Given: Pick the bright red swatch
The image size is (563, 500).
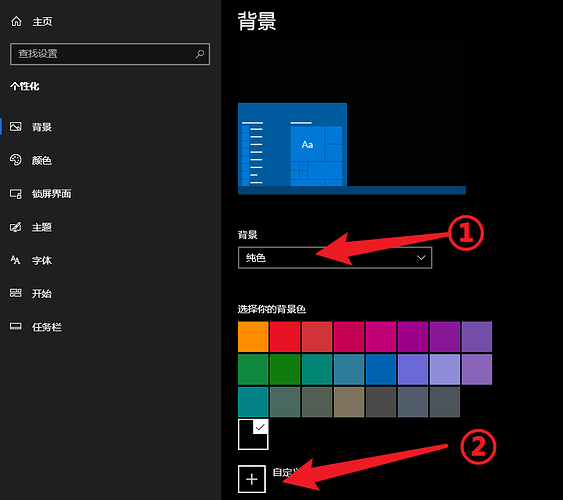Looking at the screenshot, I should [x=285, y=337].
